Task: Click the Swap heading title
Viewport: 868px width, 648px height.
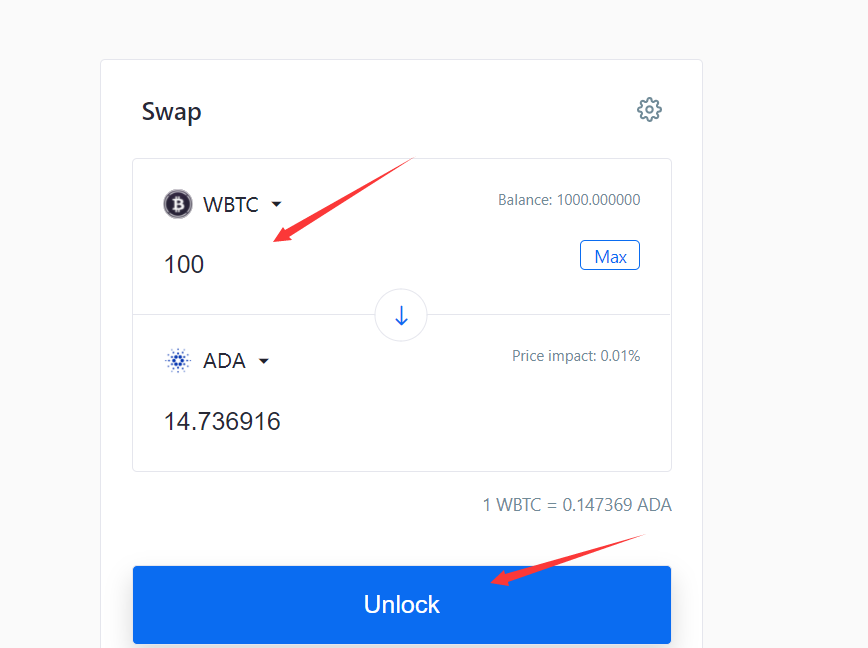Action: (x=172, y=112)
